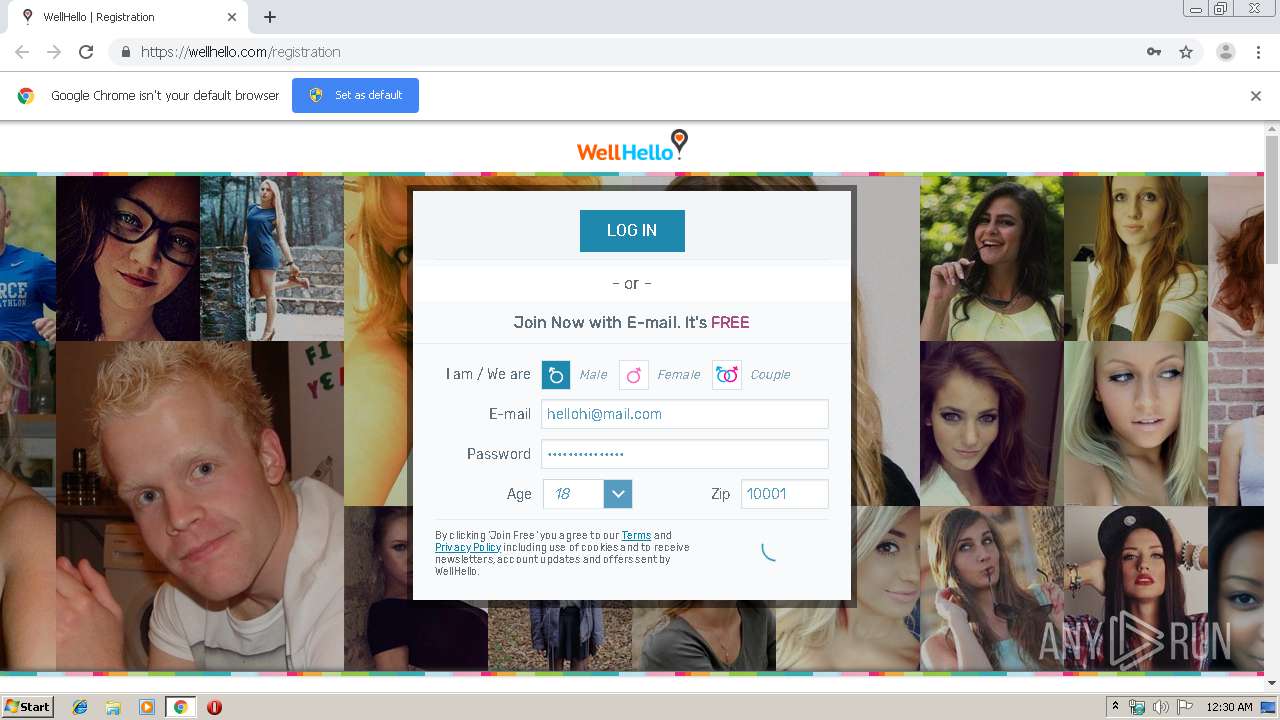Click the address bar URL

coord(241,52)
